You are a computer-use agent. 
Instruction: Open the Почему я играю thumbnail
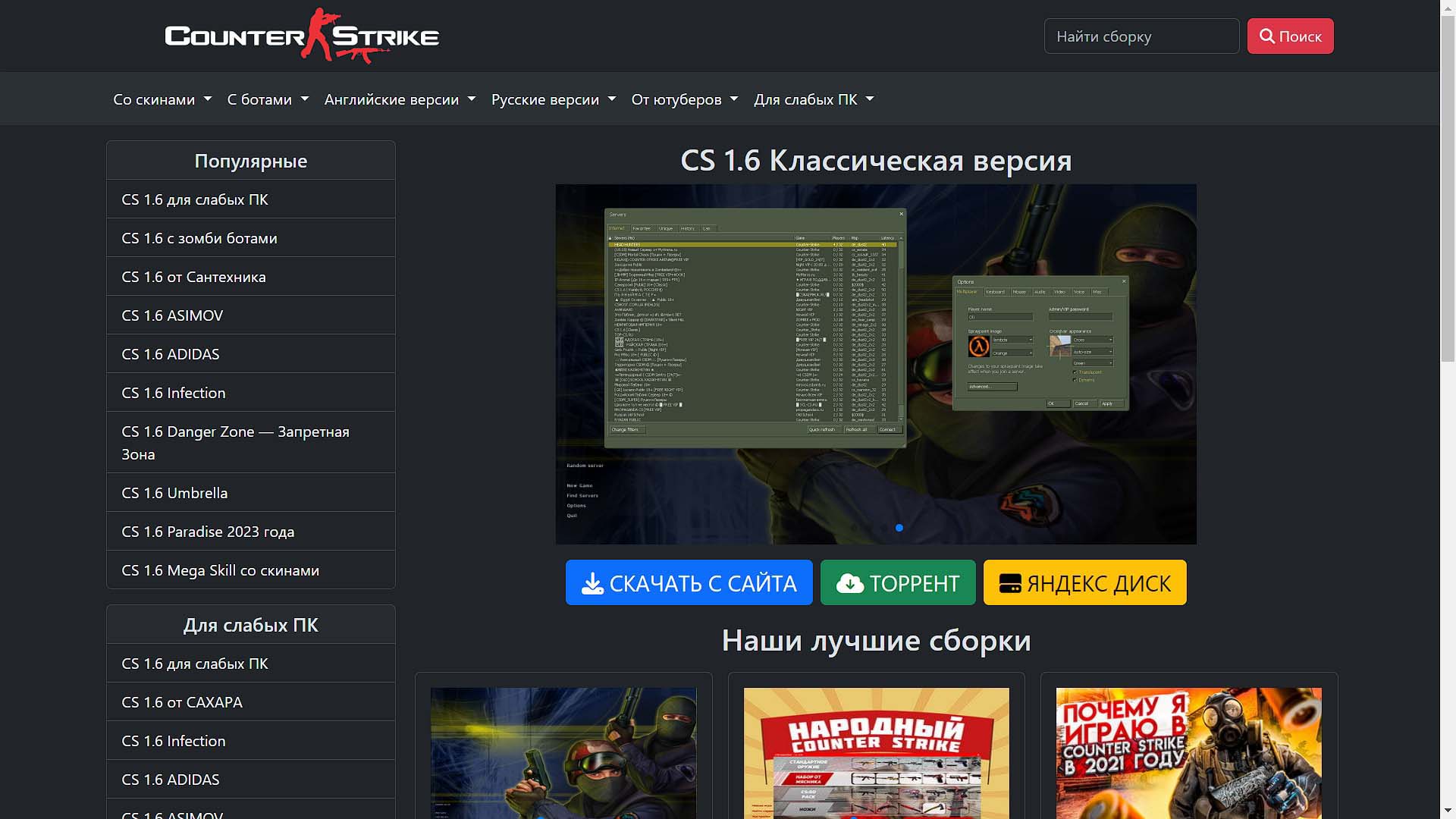tap(1188, 752)
